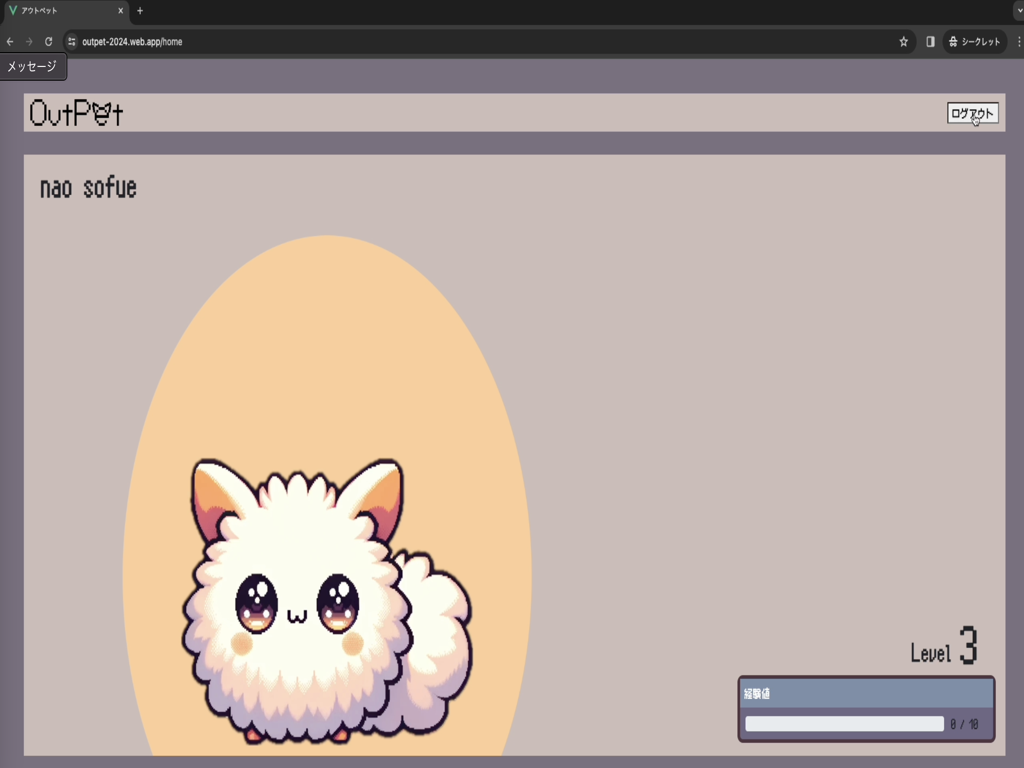1024x768 pixels.
Task: Click the Level 3 indicator
Action: 944,647
